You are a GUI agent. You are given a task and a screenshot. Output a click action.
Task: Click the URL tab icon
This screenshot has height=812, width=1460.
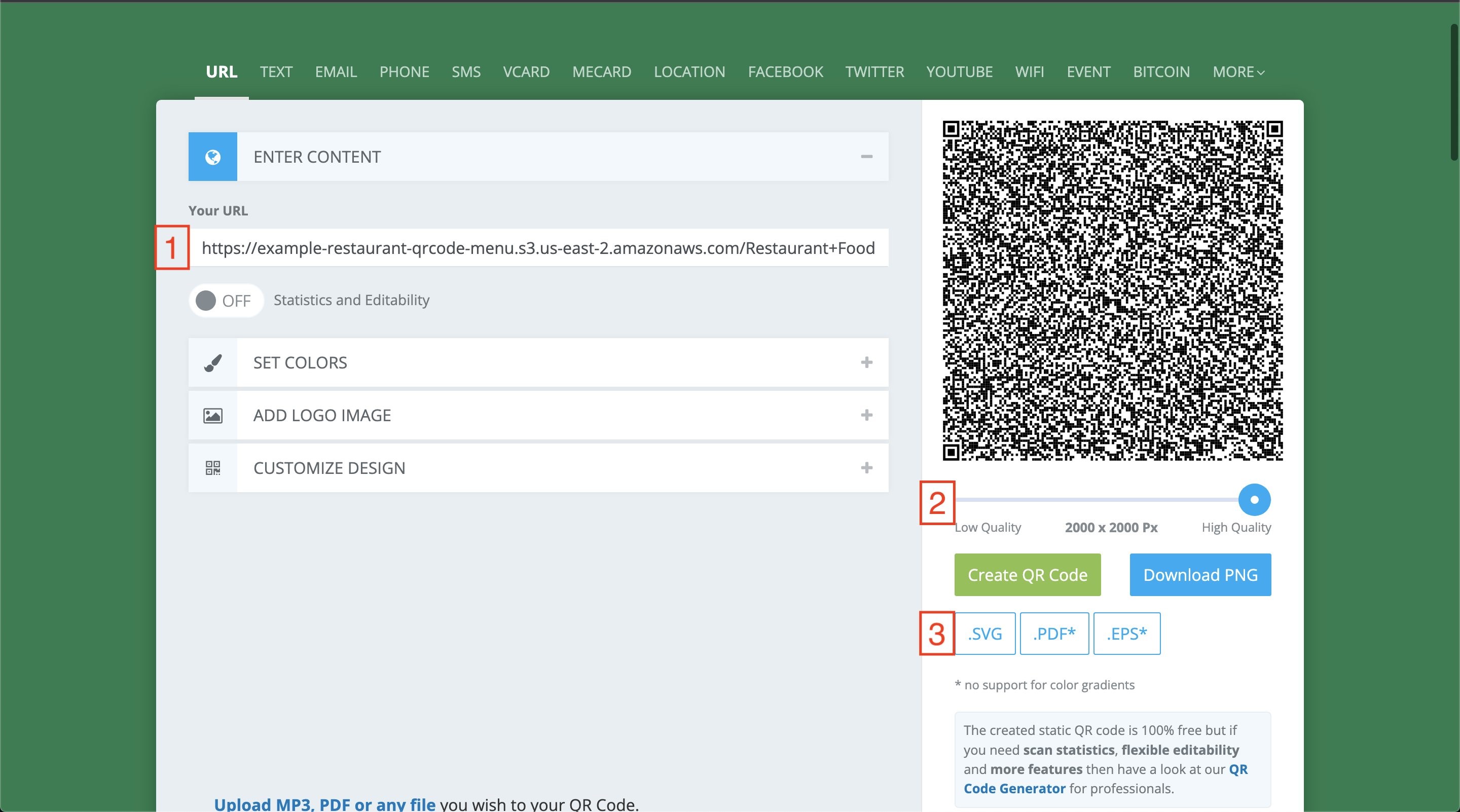(x=220, y=71)
